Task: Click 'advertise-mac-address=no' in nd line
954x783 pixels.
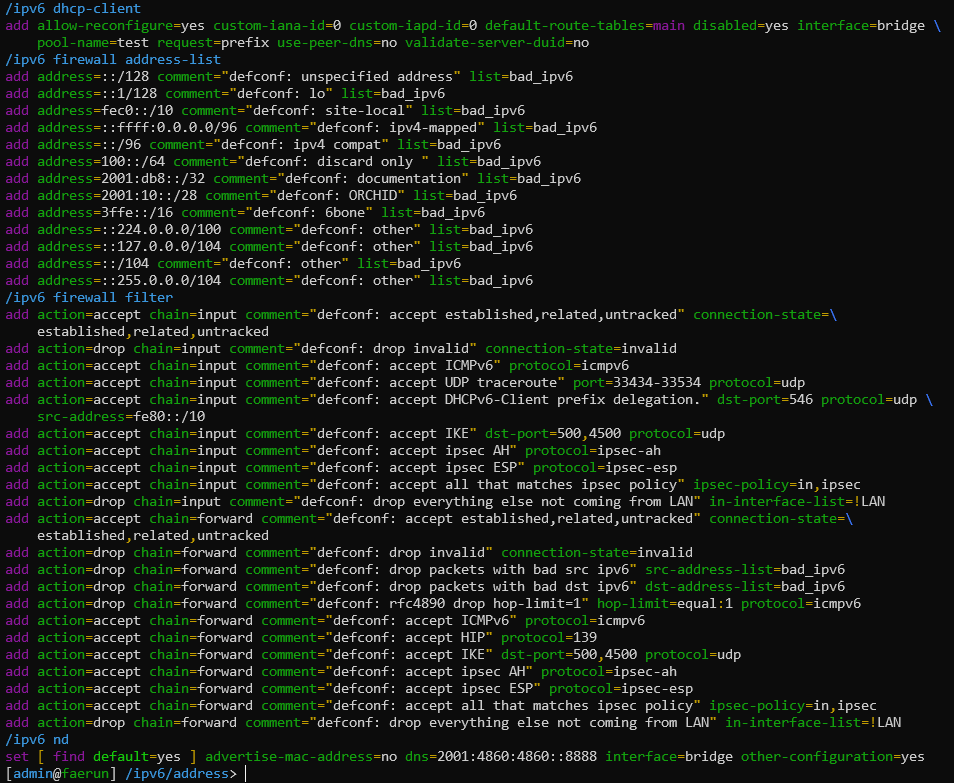Action: (301, 757)
